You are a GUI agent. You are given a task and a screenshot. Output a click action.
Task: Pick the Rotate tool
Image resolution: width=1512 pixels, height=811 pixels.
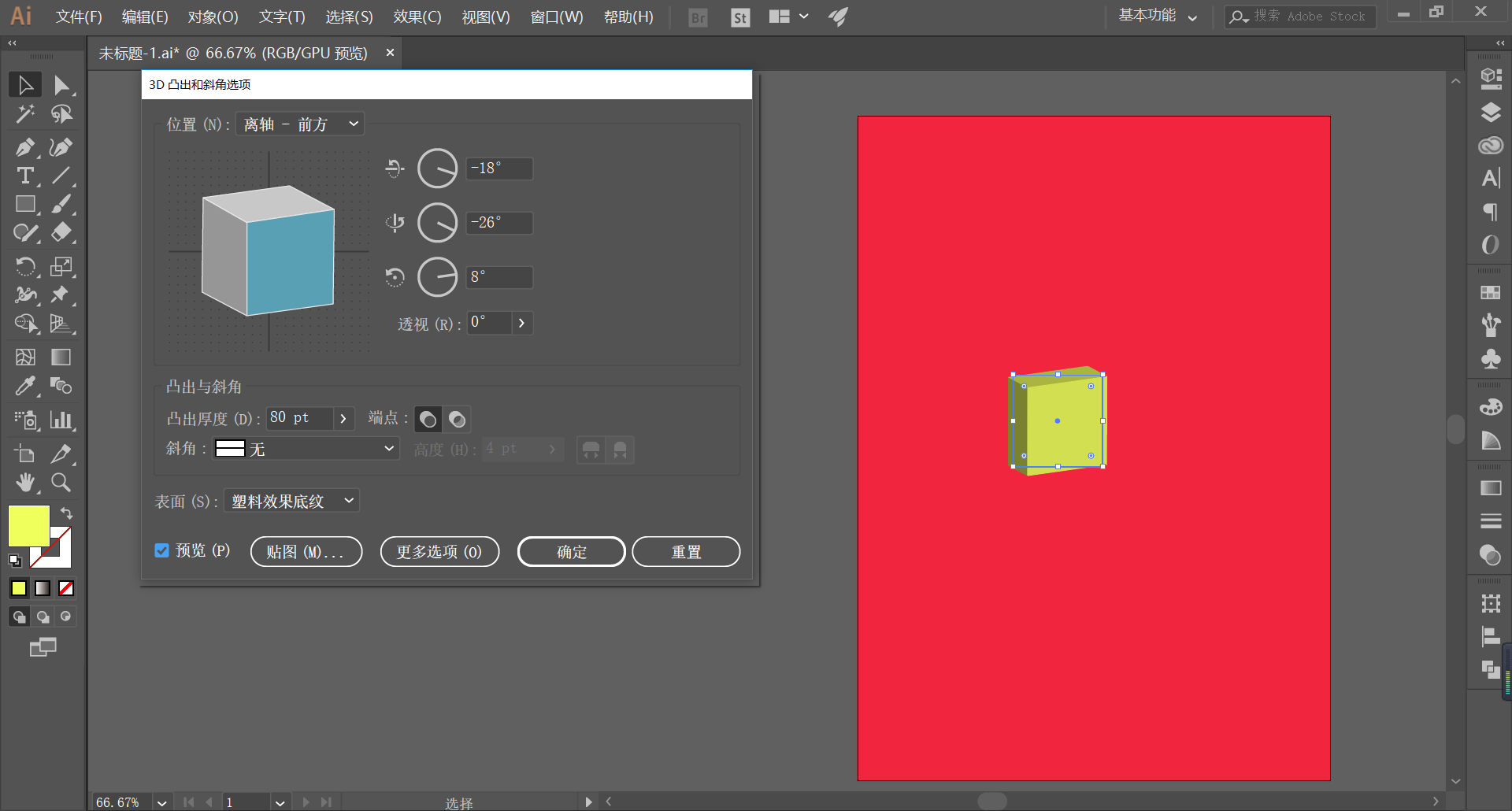pyautogui.click(x=25, y=267)
